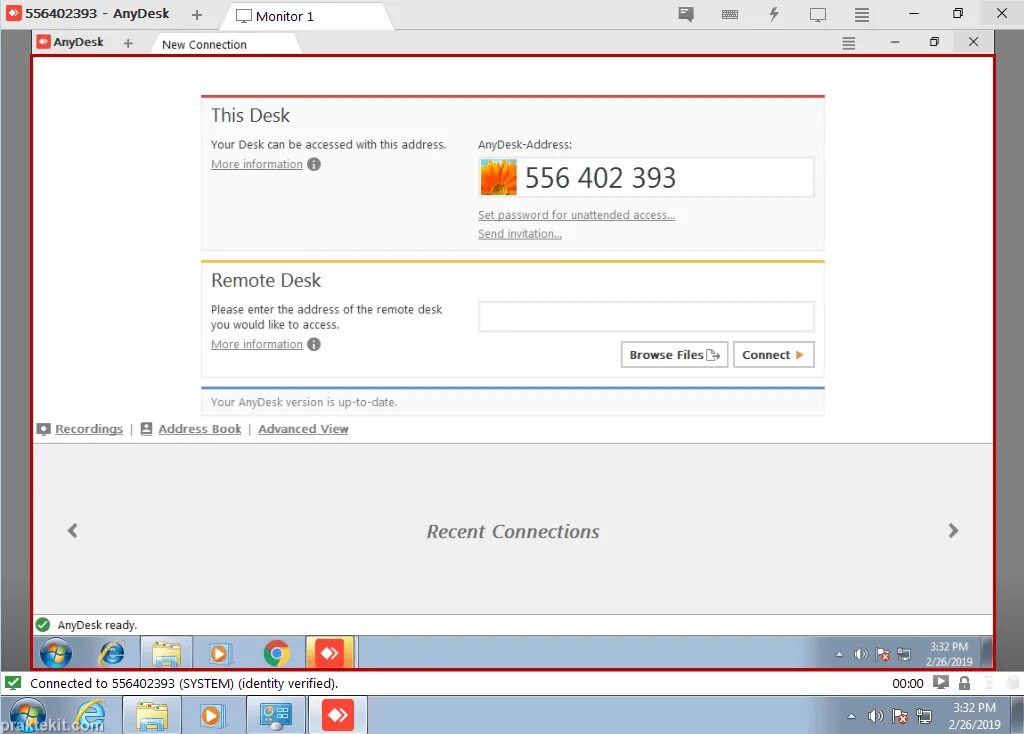Add a session tab beside 556402393 - AnyDesk
1024x734 pixels.
[x=197, y=14]
